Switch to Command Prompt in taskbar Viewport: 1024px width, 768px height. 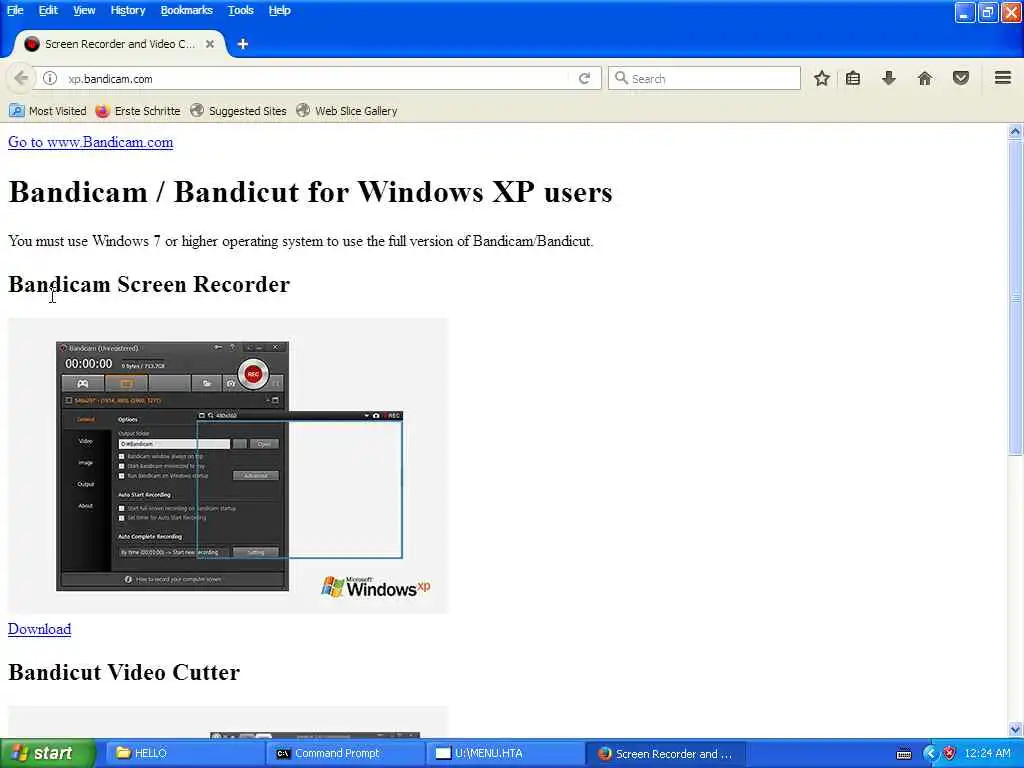345,754
